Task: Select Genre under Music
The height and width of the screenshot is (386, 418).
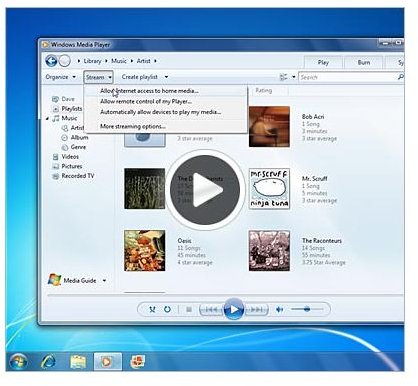Action: coord(74,147)
